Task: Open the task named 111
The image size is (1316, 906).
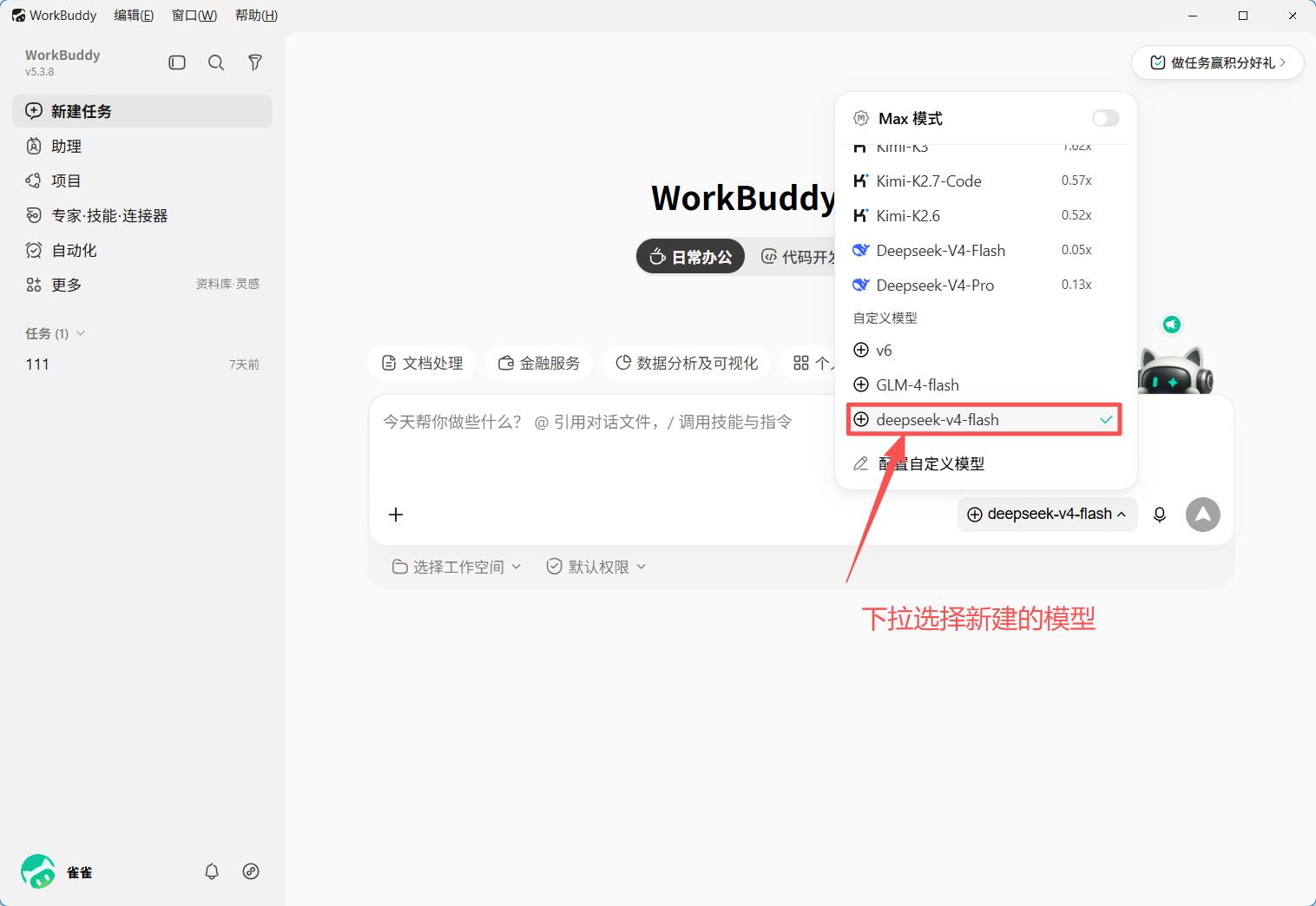Action: 142,364
